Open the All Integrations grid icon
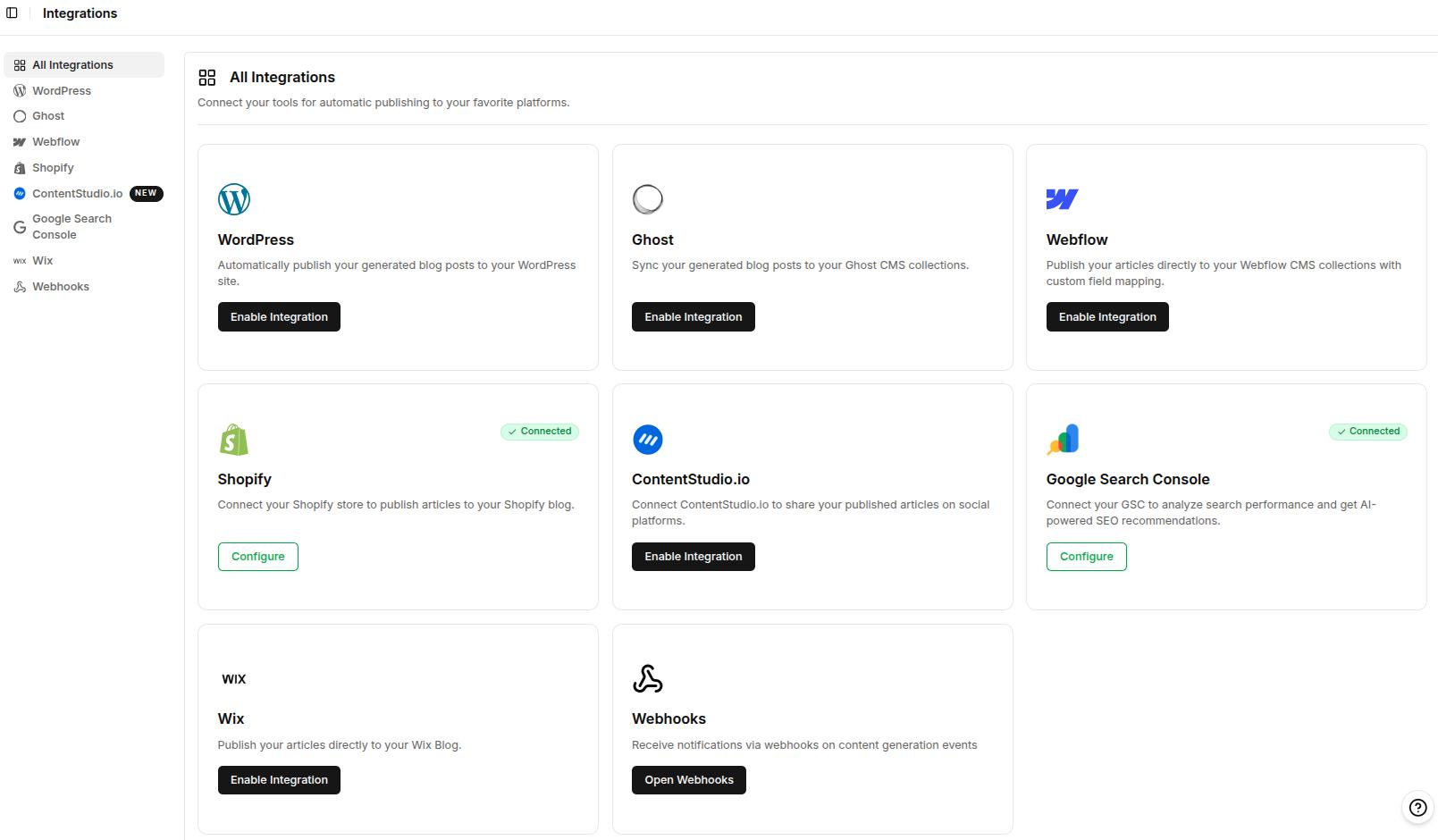This screenshot has width=1438, height=840. [x=208, y=77]
